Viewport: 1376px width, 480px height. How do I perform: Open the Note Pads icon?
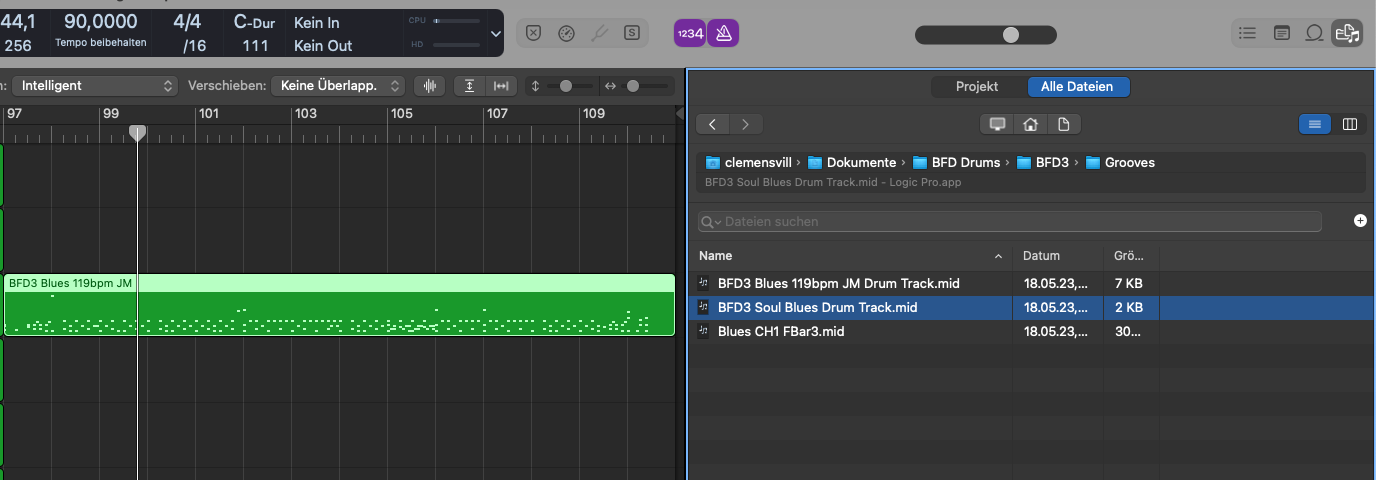(1281, 33)
